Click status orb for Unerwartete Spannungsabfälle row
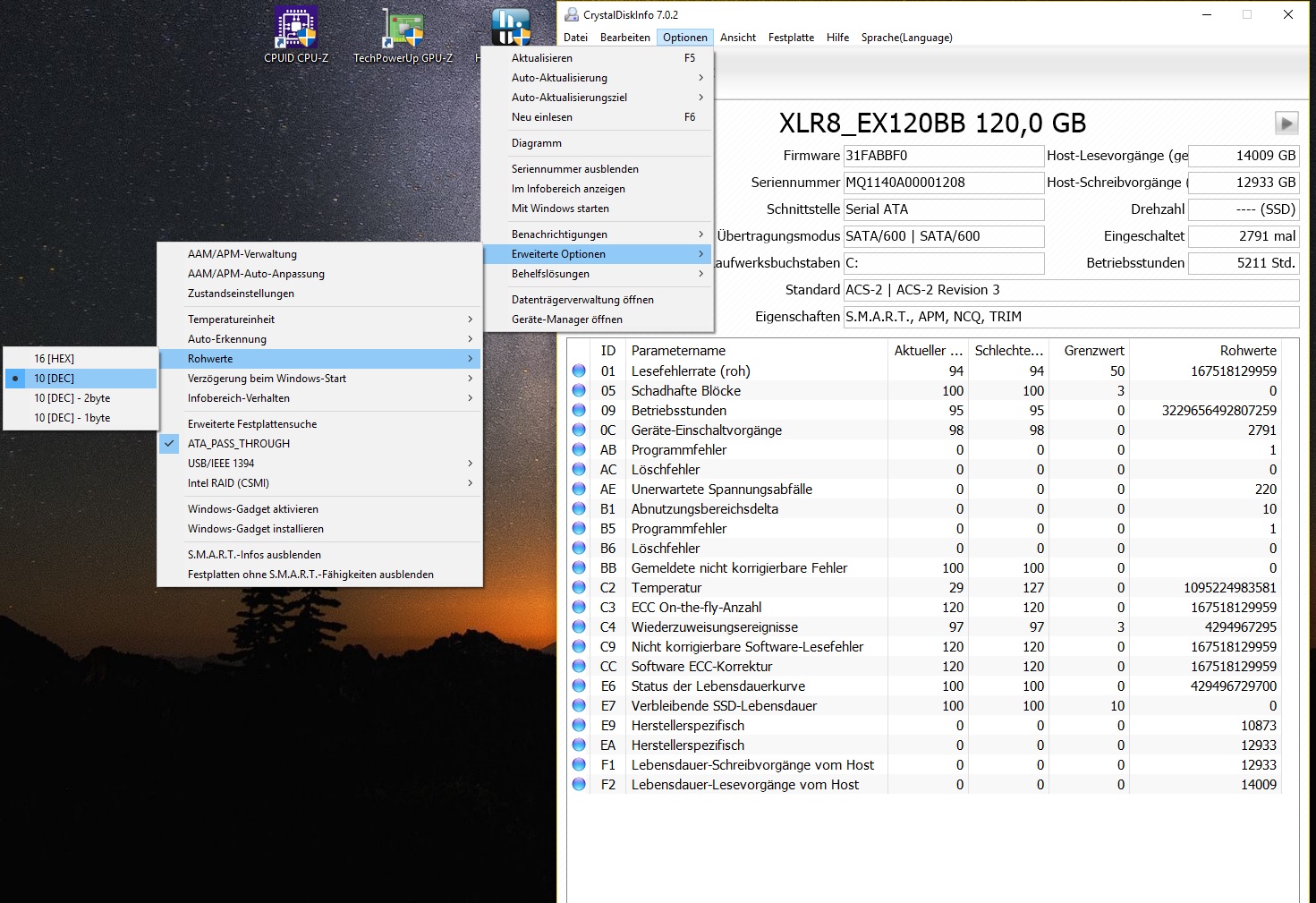Screen dimensions: 1316x903 tap(579, 489)
